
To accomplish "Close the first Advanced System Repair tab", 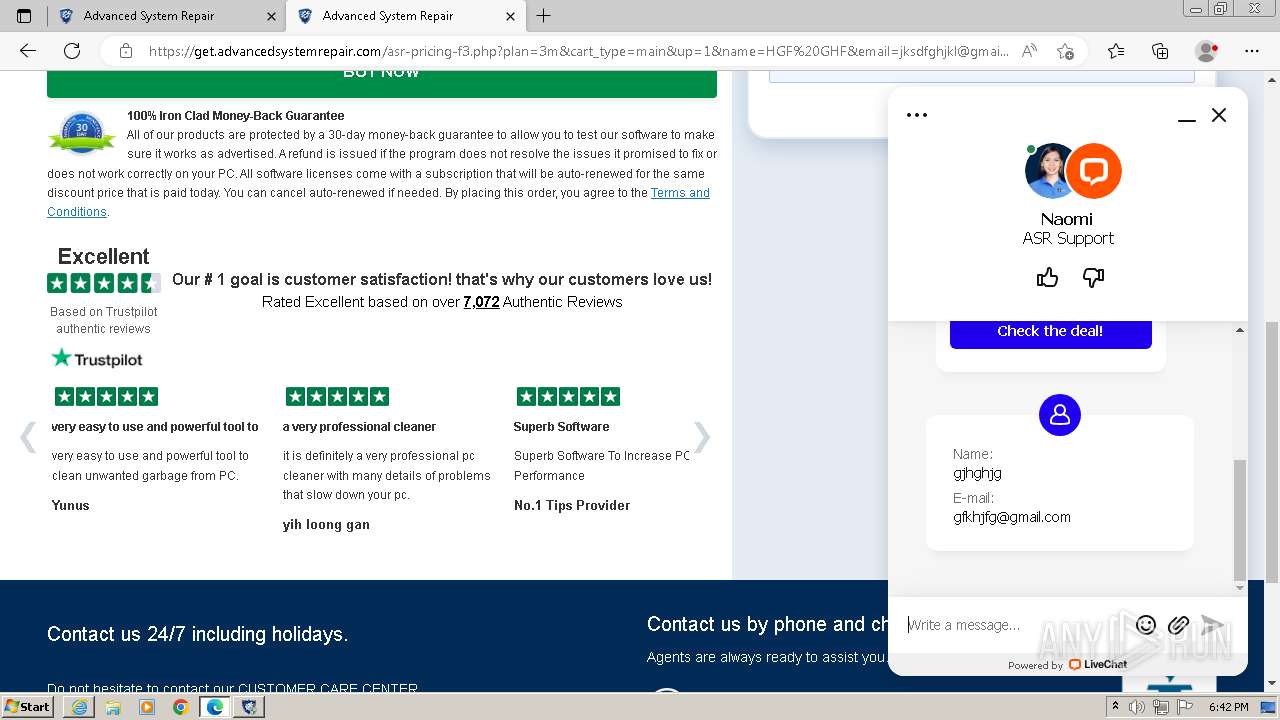I will pyautogui.click(x=272, y=16).
